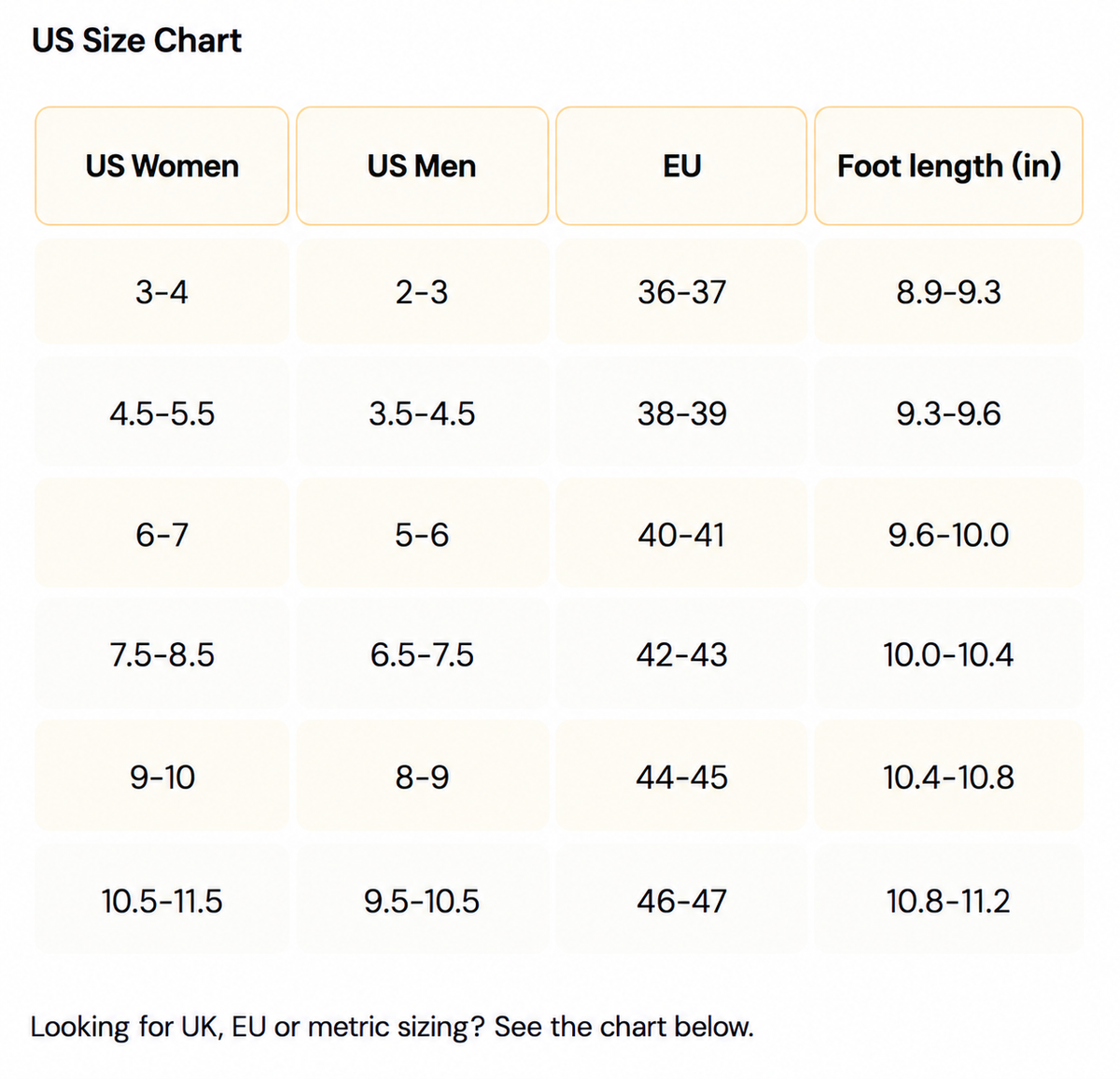Select US Women size 7.5-8.5 cell
This screenshot has width=1120, height=1079.
point(161,654)
